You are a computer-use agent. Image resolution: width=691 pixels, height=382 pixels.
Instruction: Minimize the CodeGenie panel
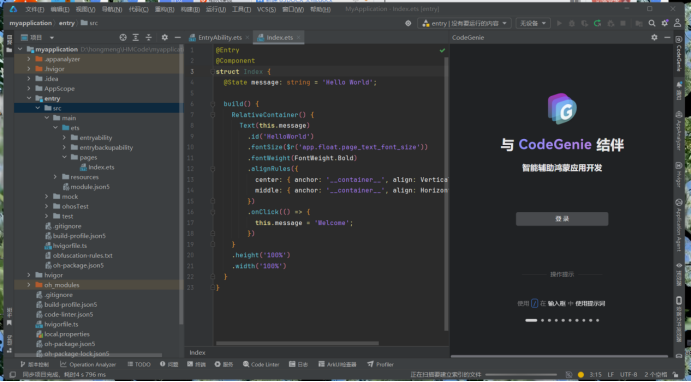tap(667, 37)
